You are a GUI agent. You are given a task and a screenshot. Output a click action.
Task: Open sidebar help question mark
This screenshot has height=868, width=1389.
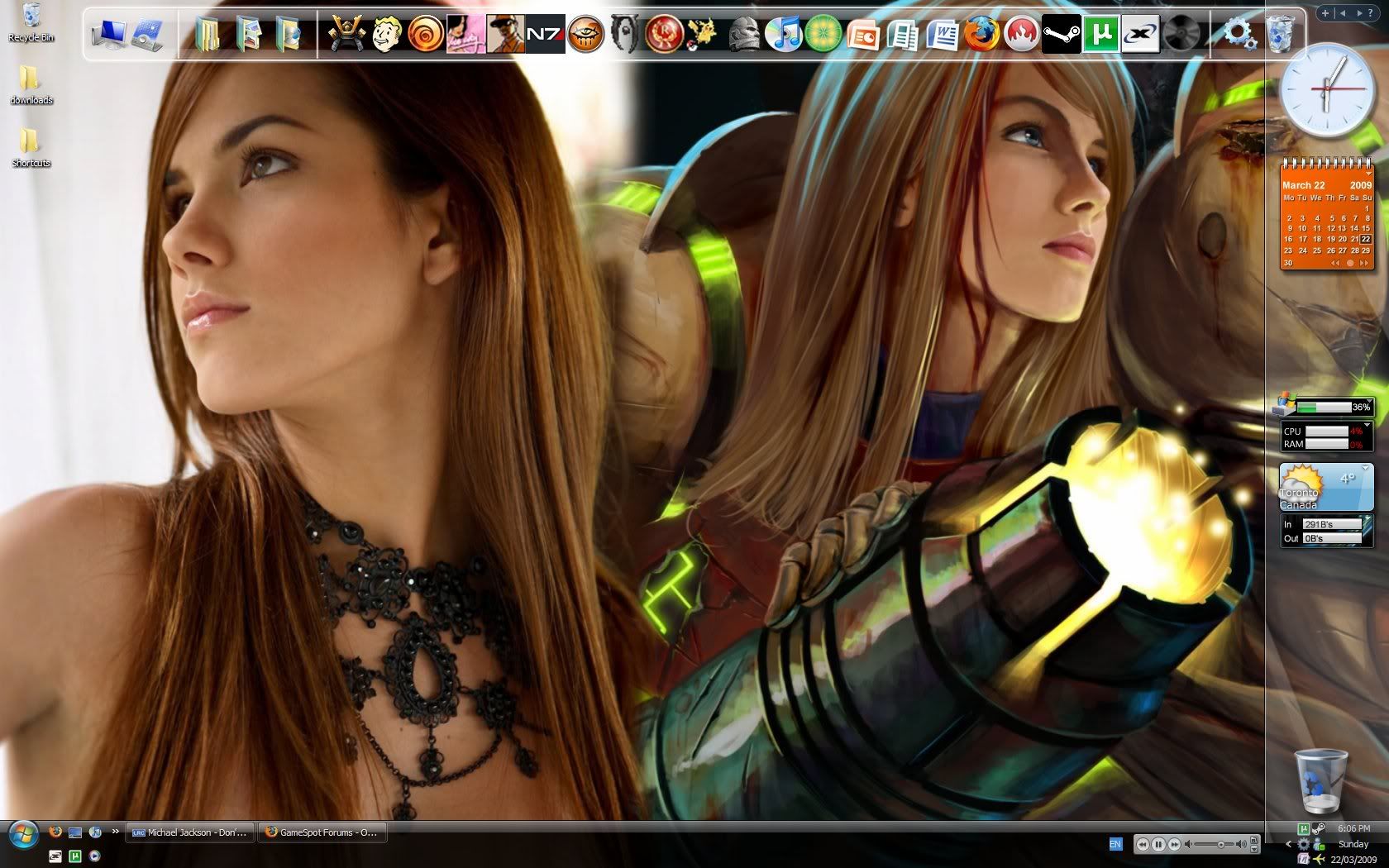tap(1371, 13)
